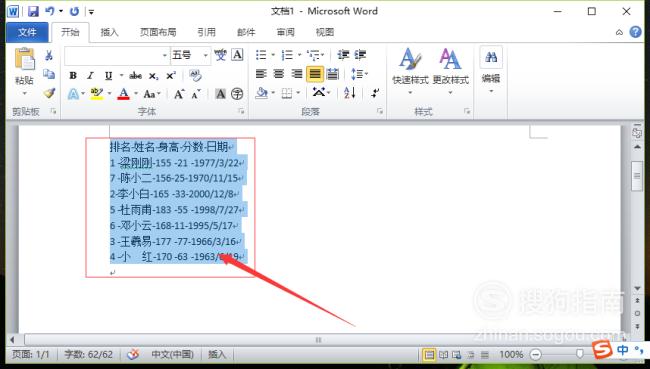650x369 pixels.
Task: Cut selection with scissors icon
Action: click(49, 55)
